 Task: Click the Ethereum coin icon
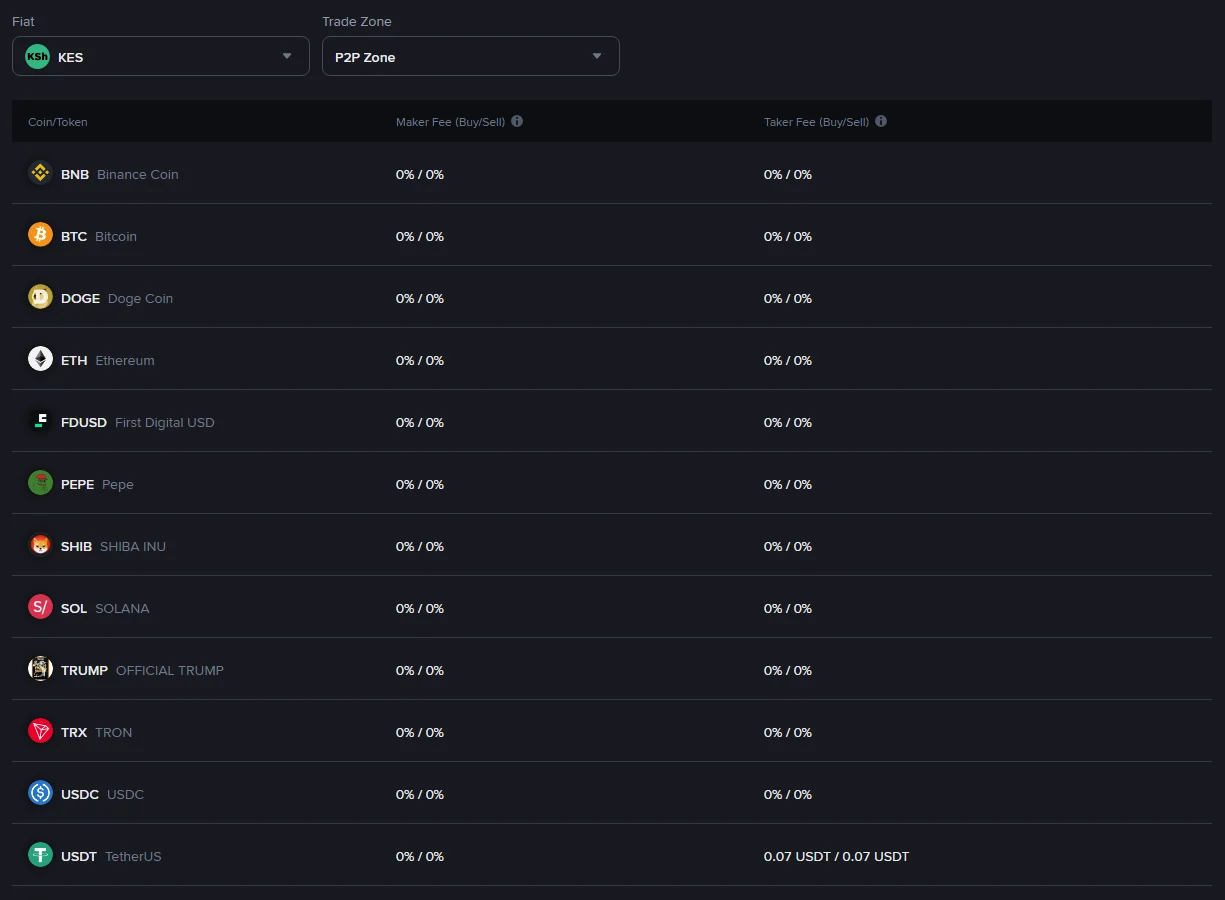40,359
